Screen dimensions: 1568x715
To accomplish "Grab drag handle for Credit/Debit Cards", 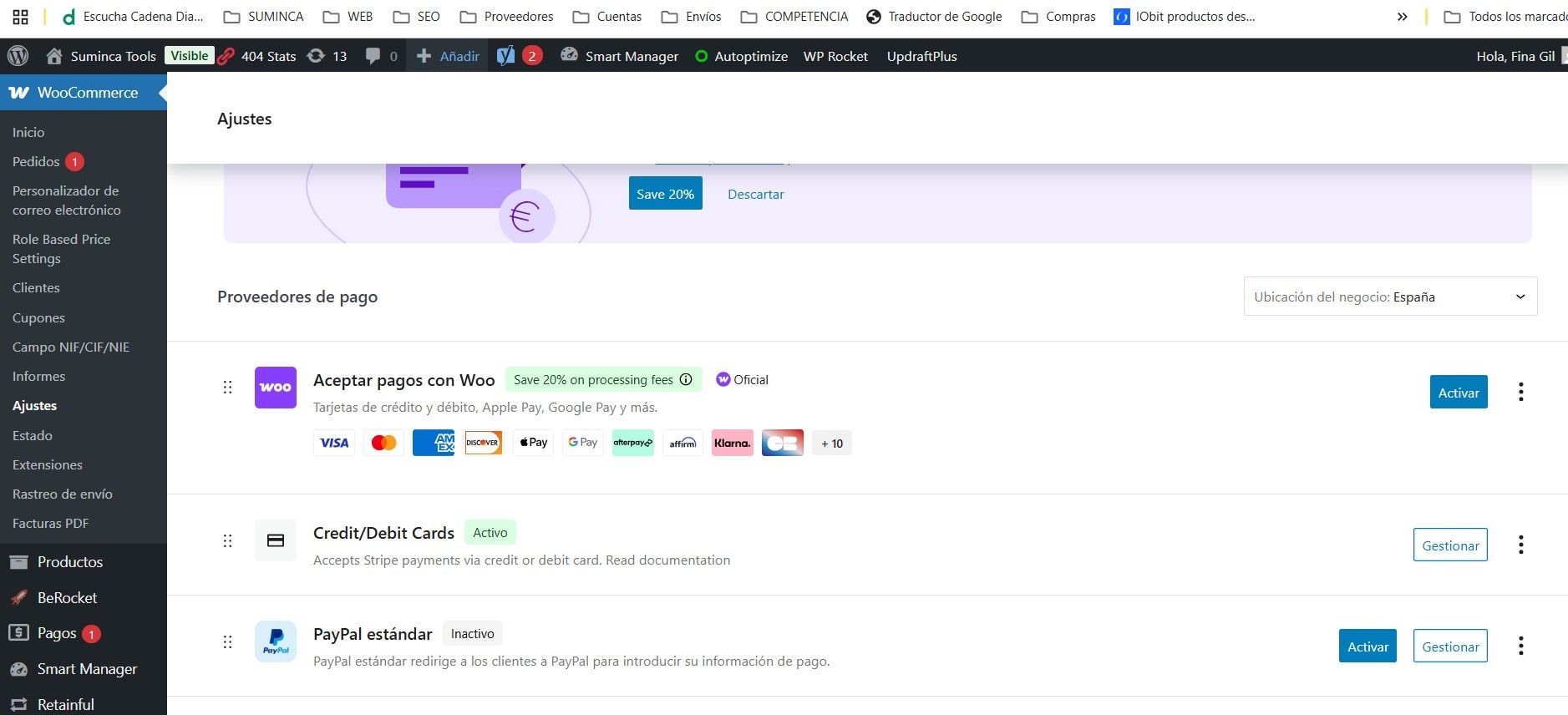I will [227, 540].
